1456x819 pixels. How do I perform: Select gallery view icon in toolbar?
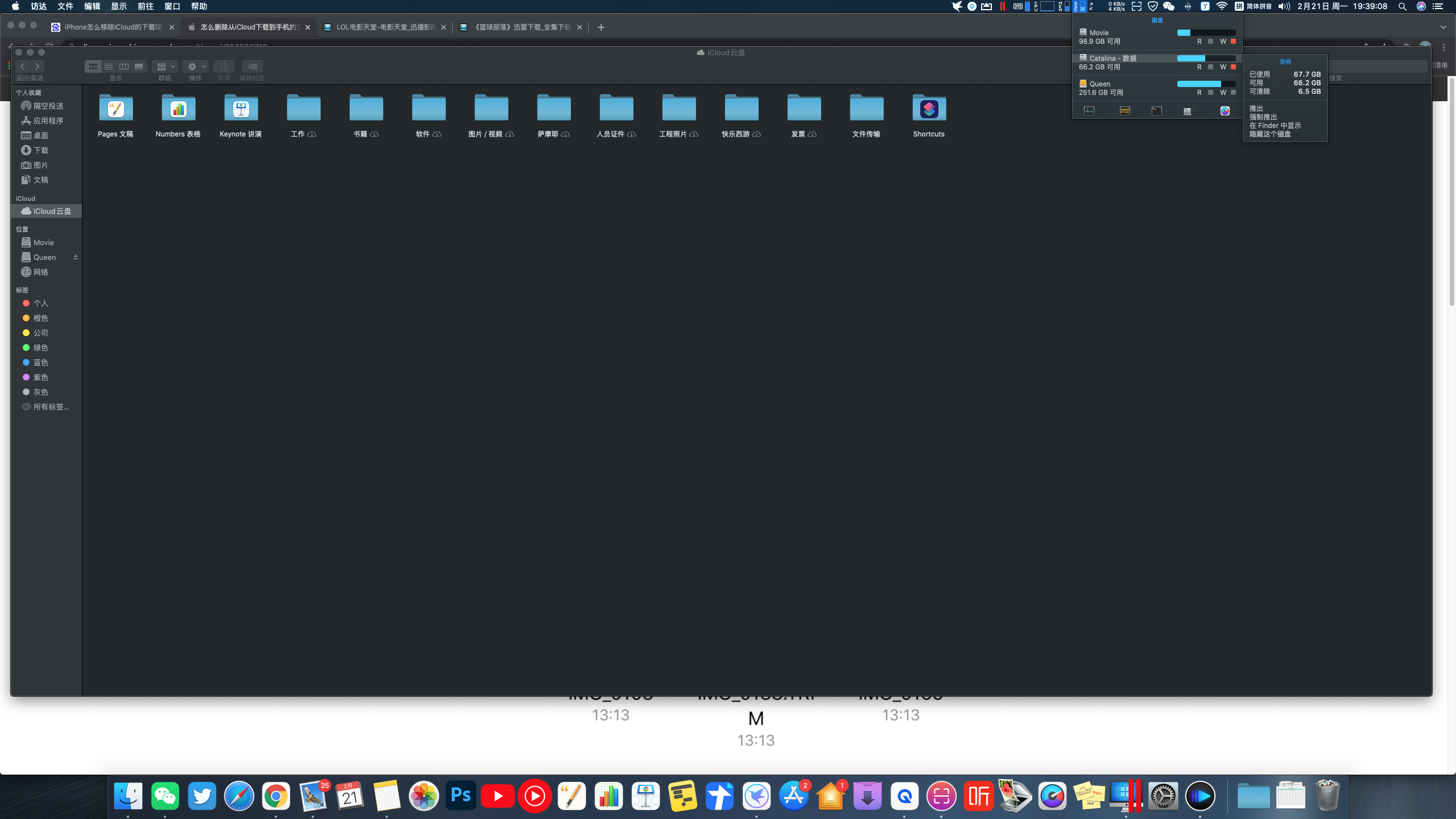pos(139,67)
